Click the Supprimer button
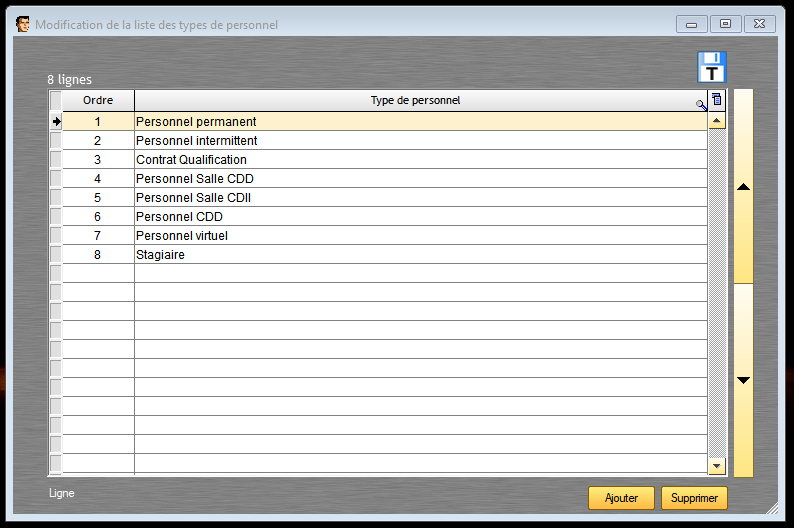 coord(694,498)
